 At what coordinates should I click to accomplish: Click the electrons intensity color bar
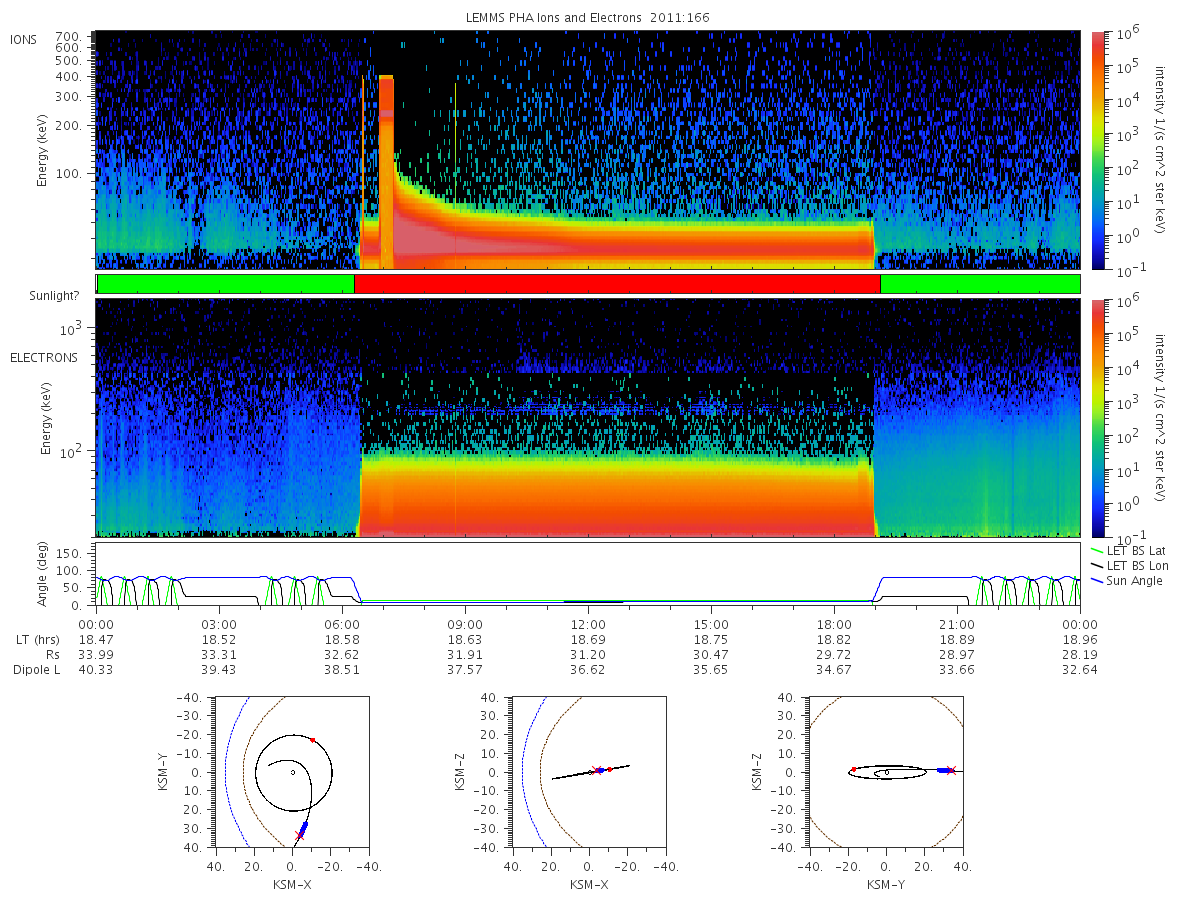(1097, 417)
